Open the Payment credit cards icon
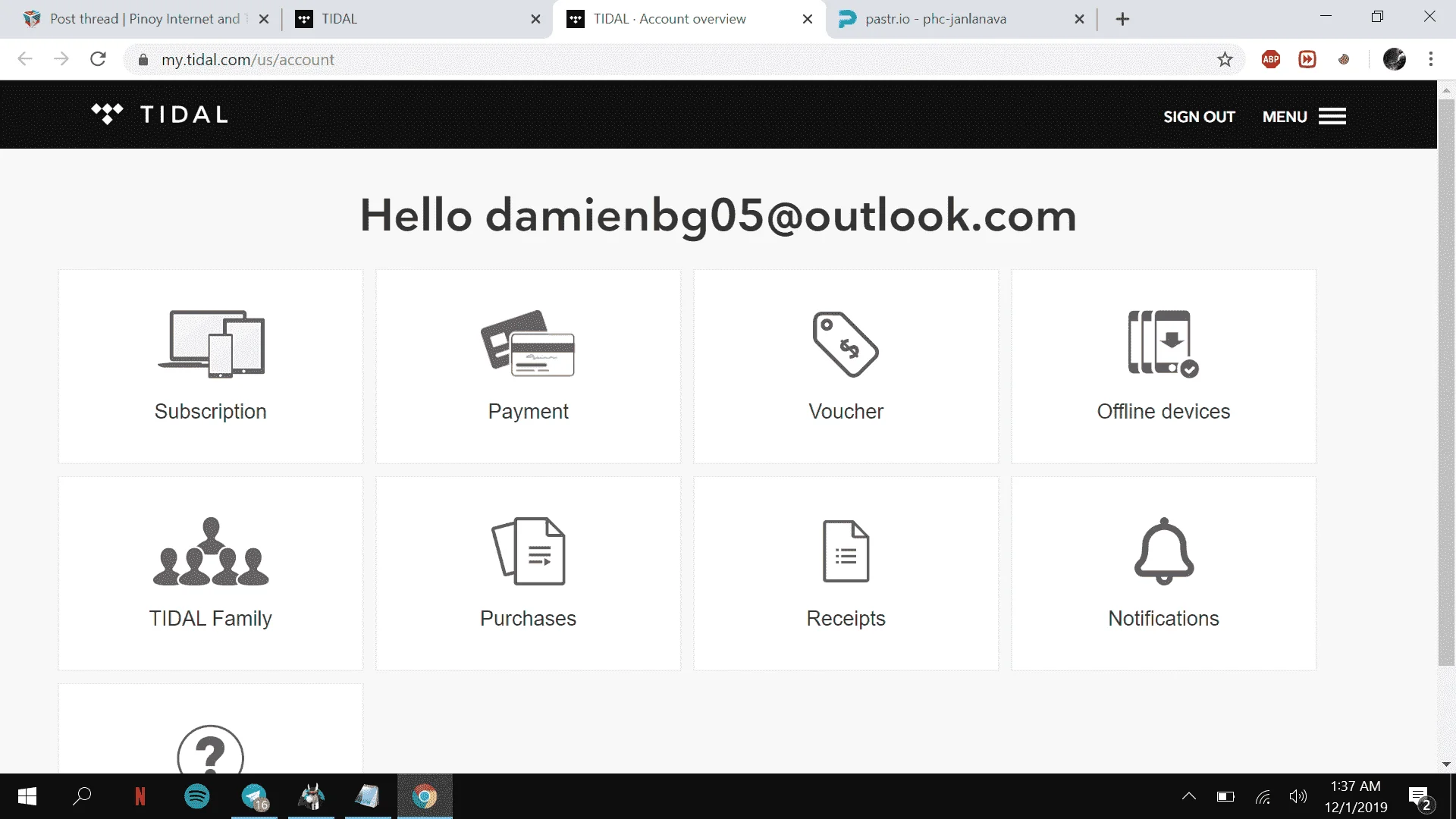Image resolution: width=1456 pixels, height=819 pixels. [528, 343]
